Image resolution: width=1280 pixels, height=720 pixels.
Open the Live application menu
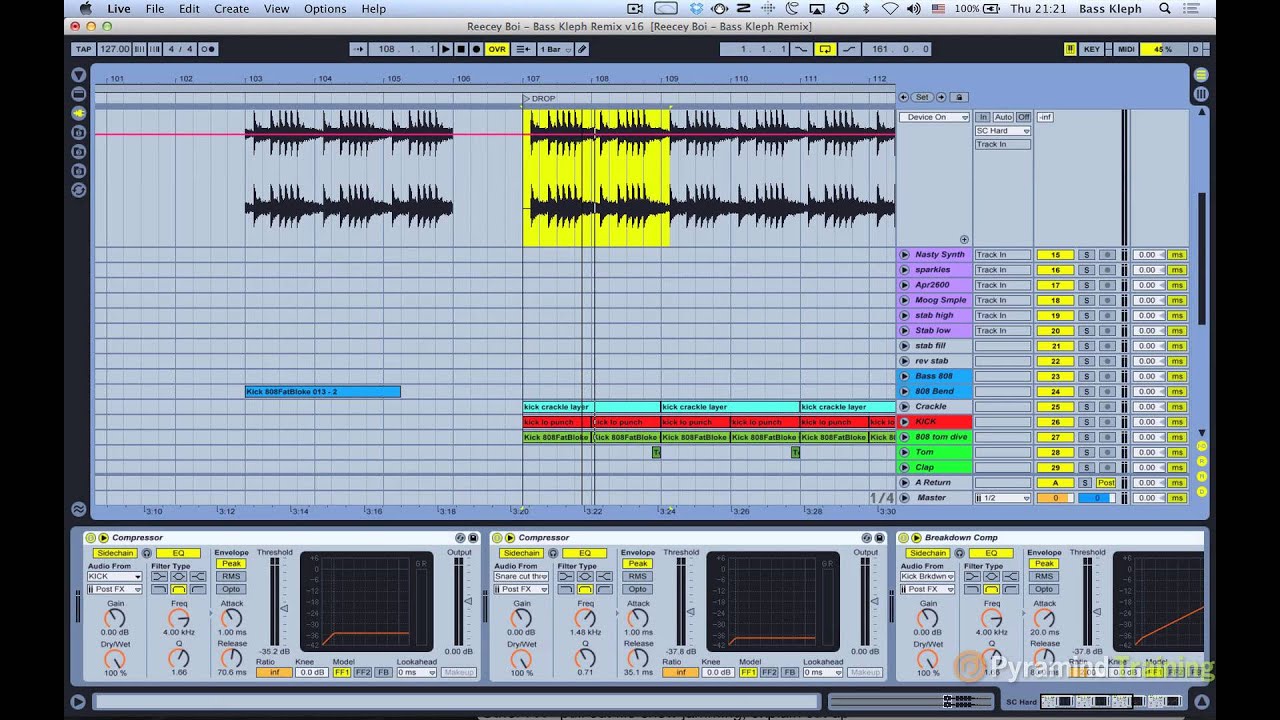coord(119,9)
